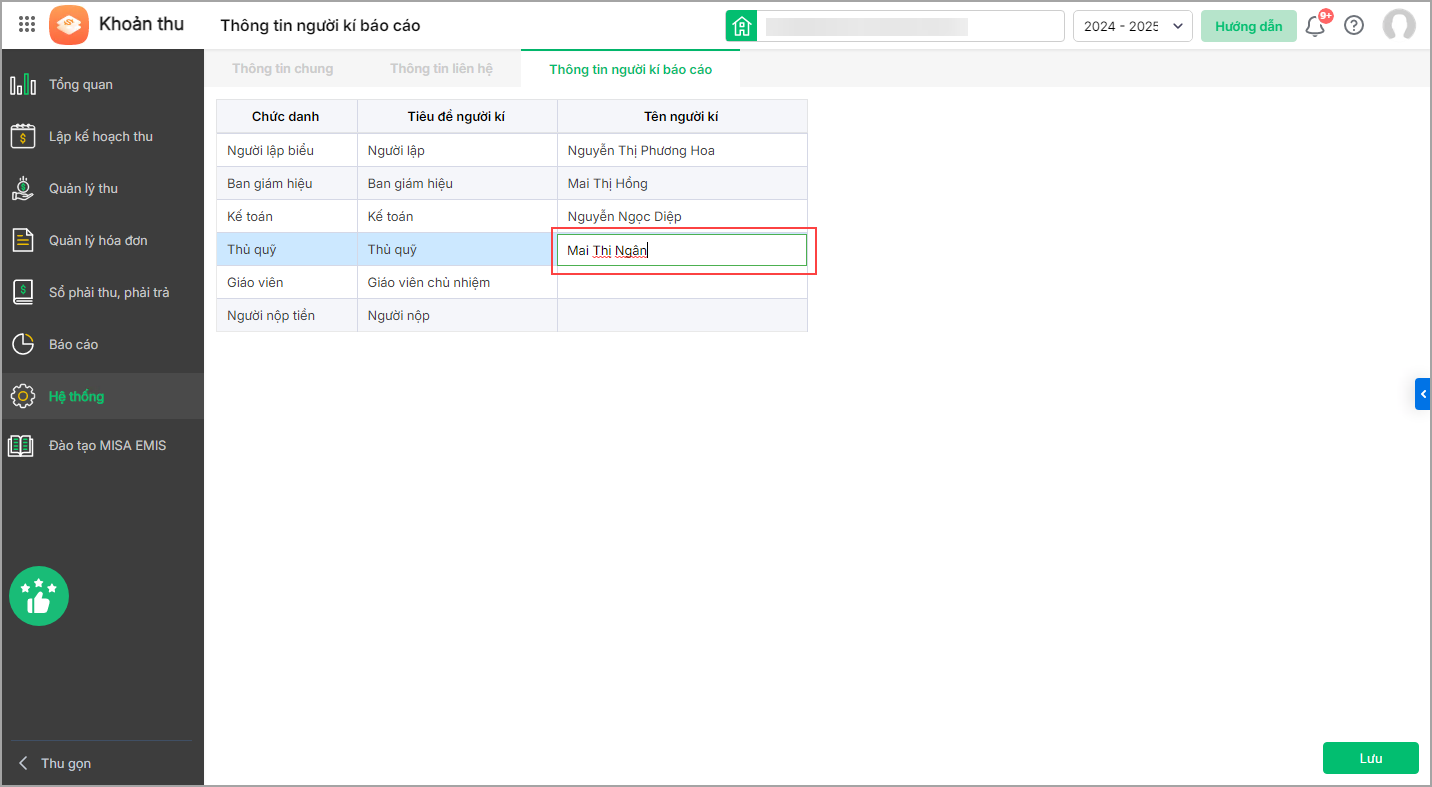Open Lập kế hoạch thu menu item
The width and height of the screenshot is (1432, 787).
[x=101, y=137]
